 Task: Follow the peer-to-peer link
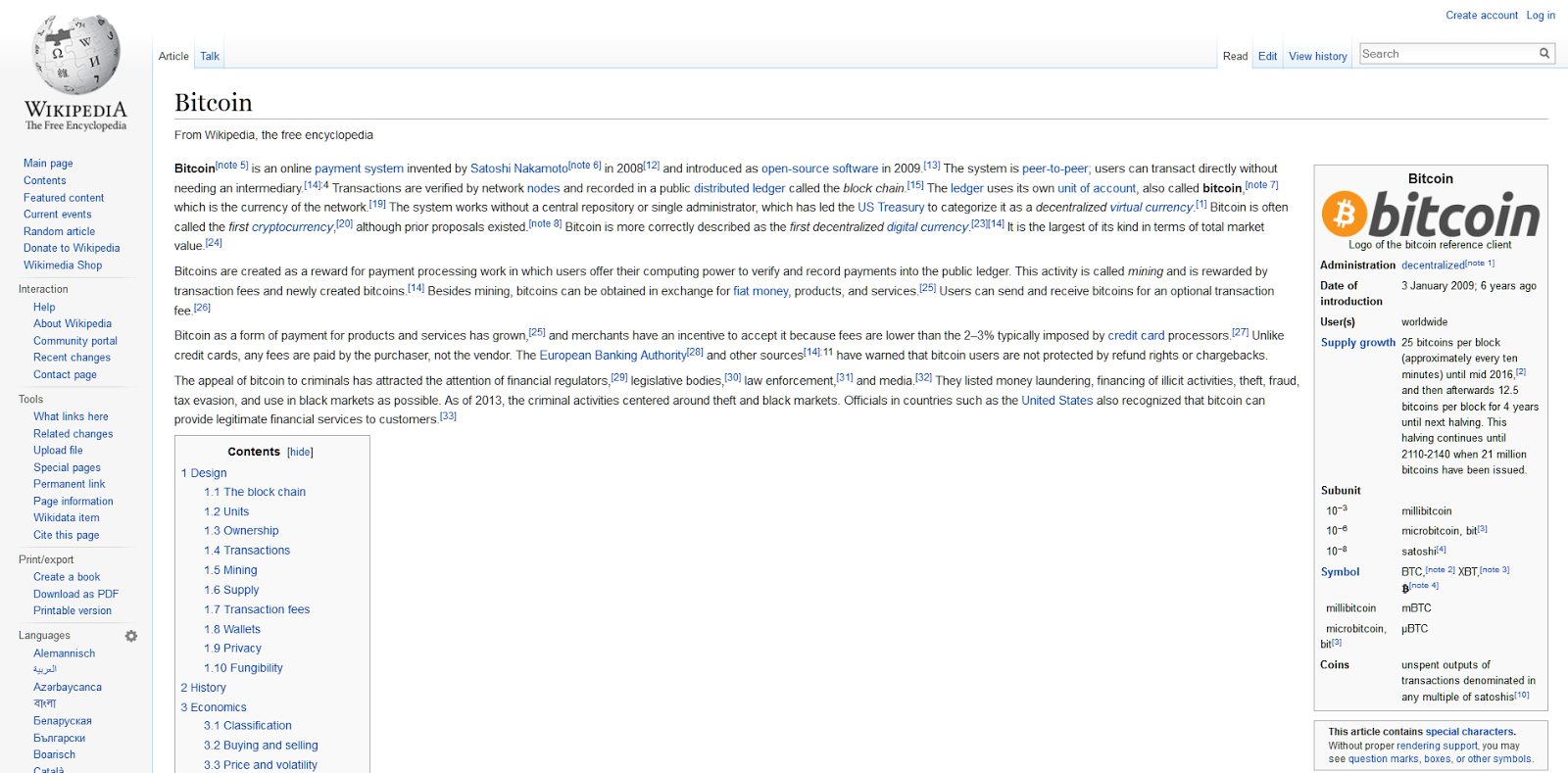1054,169
